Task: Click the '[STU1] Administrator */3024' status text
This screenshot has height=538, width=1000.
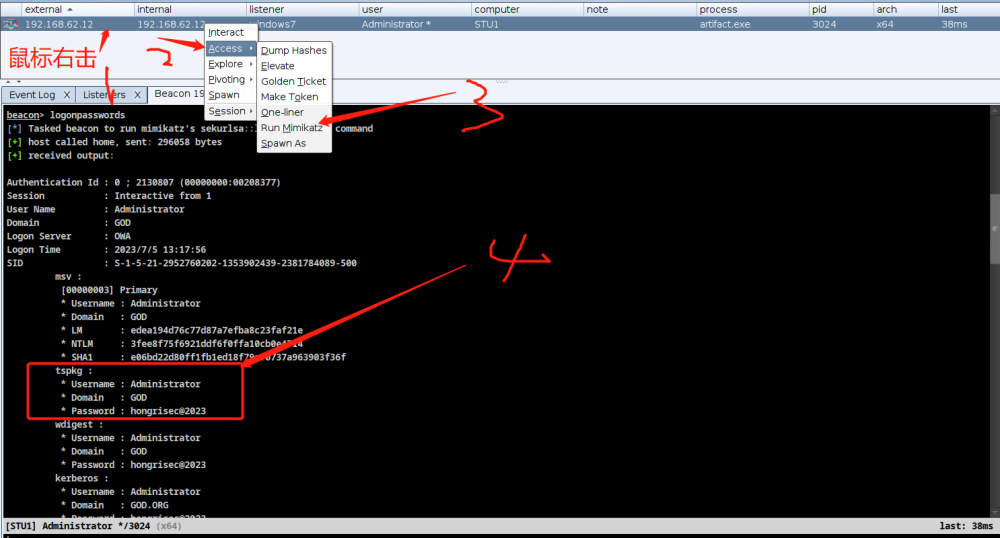Action: [x=78, y=527]
